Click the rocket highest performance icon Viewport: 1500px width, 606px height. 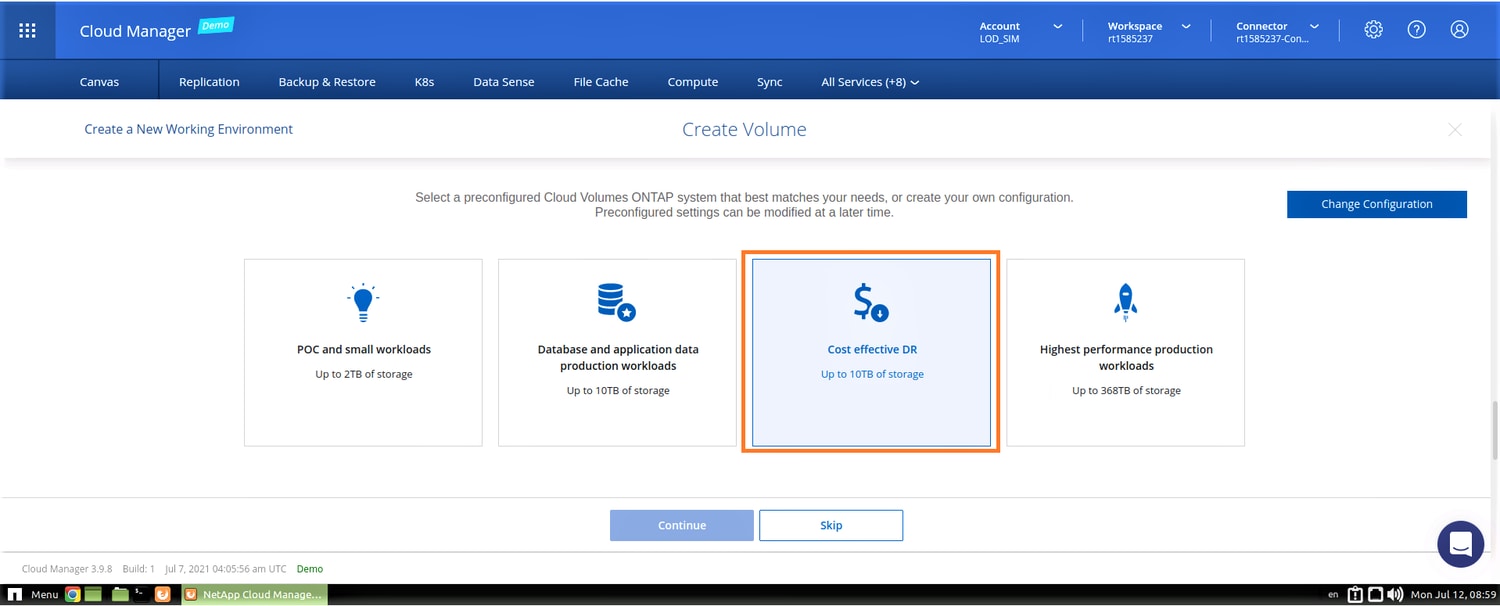pos(1126,301)
